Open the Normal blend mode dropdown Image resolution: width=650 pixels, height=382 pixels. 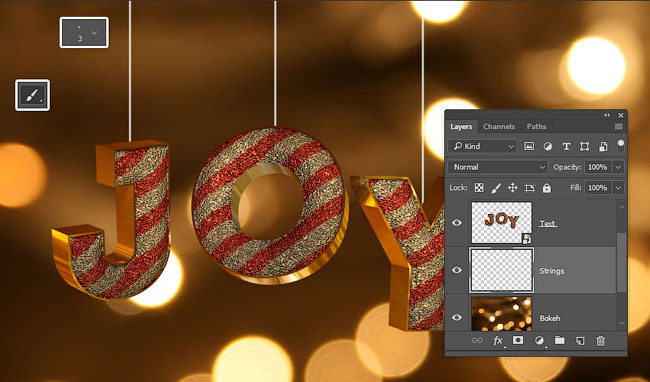tap(498, 167)
